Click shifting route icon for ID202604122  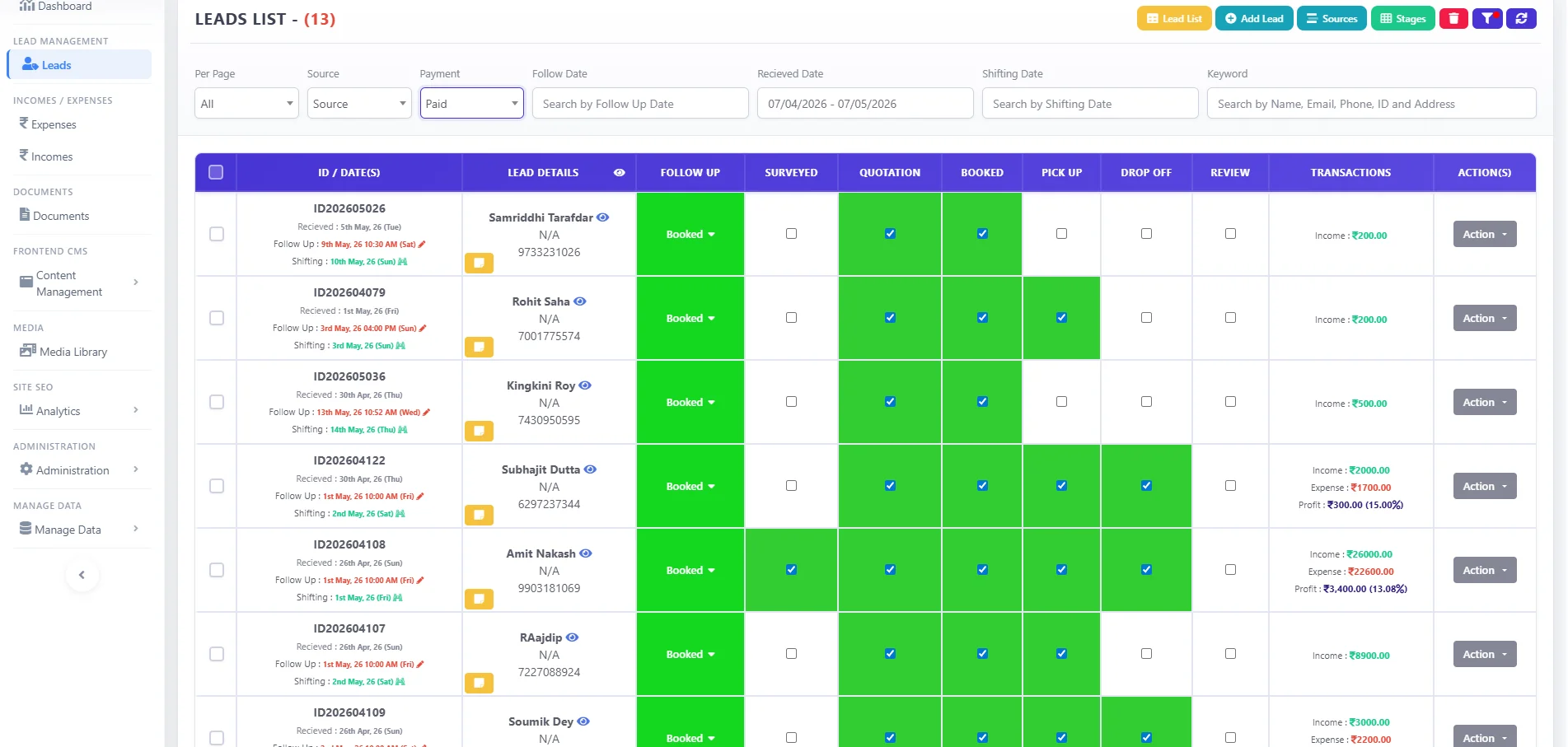(400, 514)
